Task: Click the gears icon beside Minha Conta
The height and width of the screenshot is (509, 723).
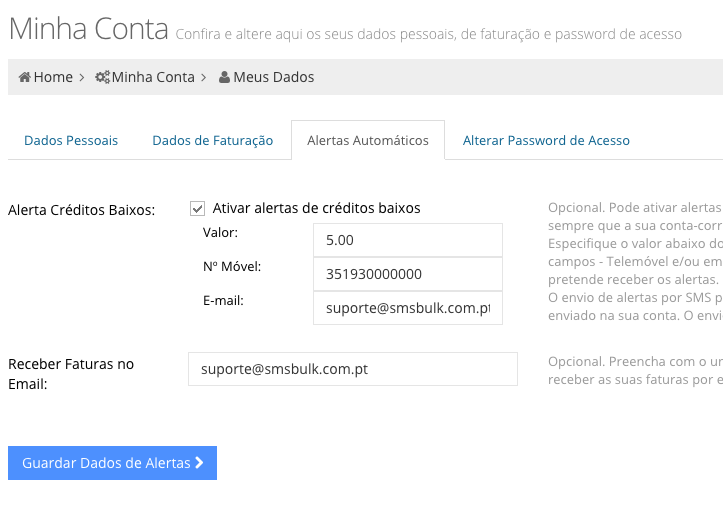Action: point(102,77)
